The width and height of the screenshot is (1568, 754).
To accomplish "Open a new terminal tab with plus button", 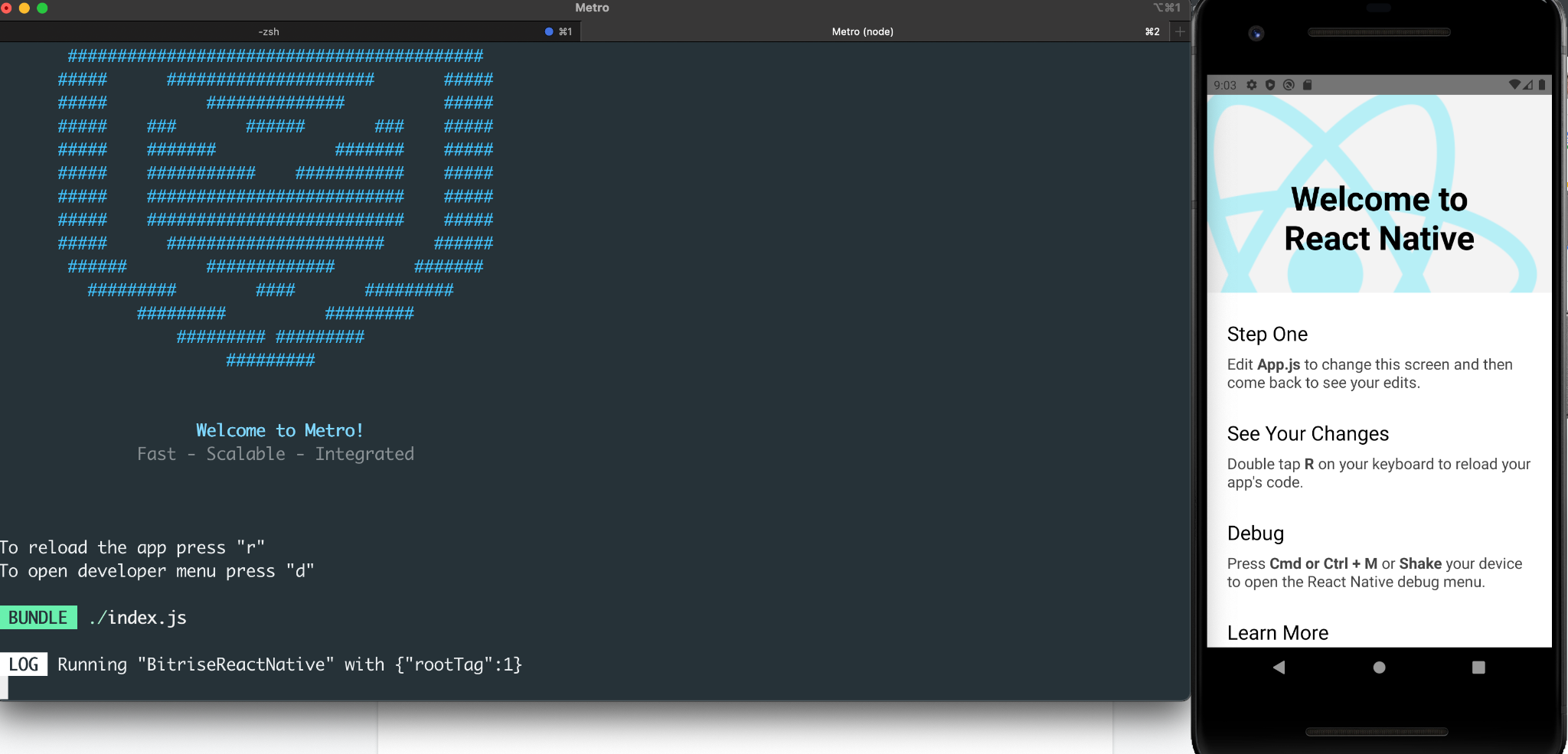I will 1180,31.
